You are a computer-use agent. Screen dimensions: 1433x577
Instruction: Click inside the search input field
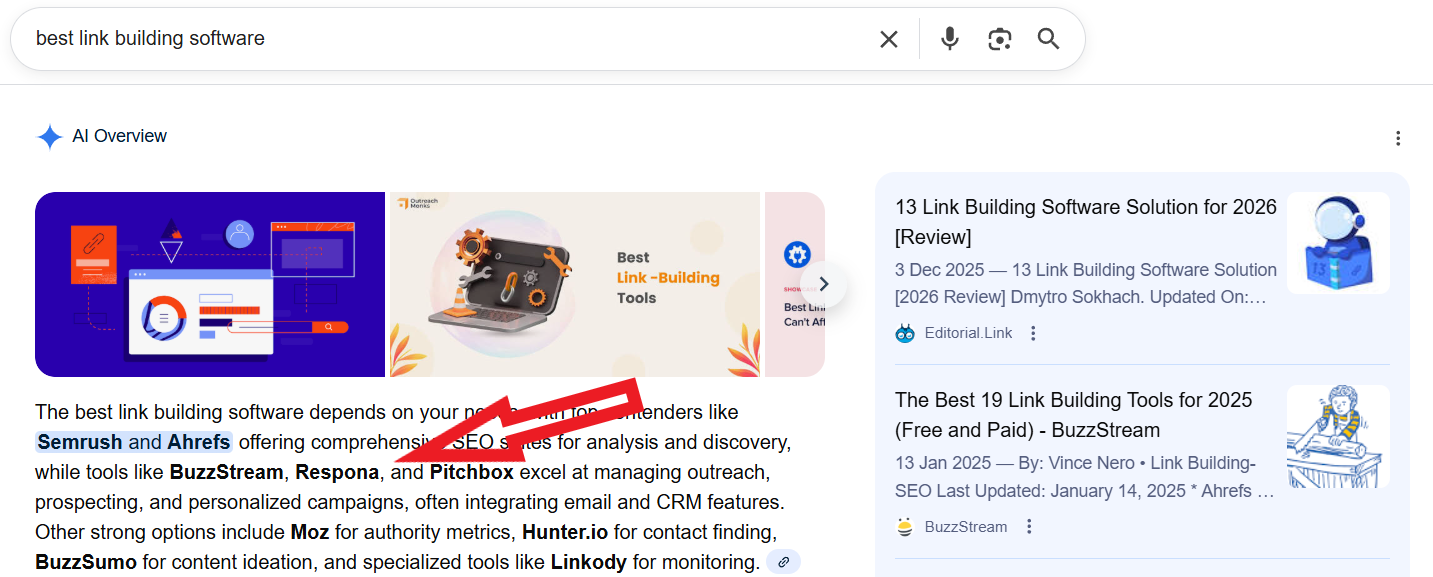400,38
